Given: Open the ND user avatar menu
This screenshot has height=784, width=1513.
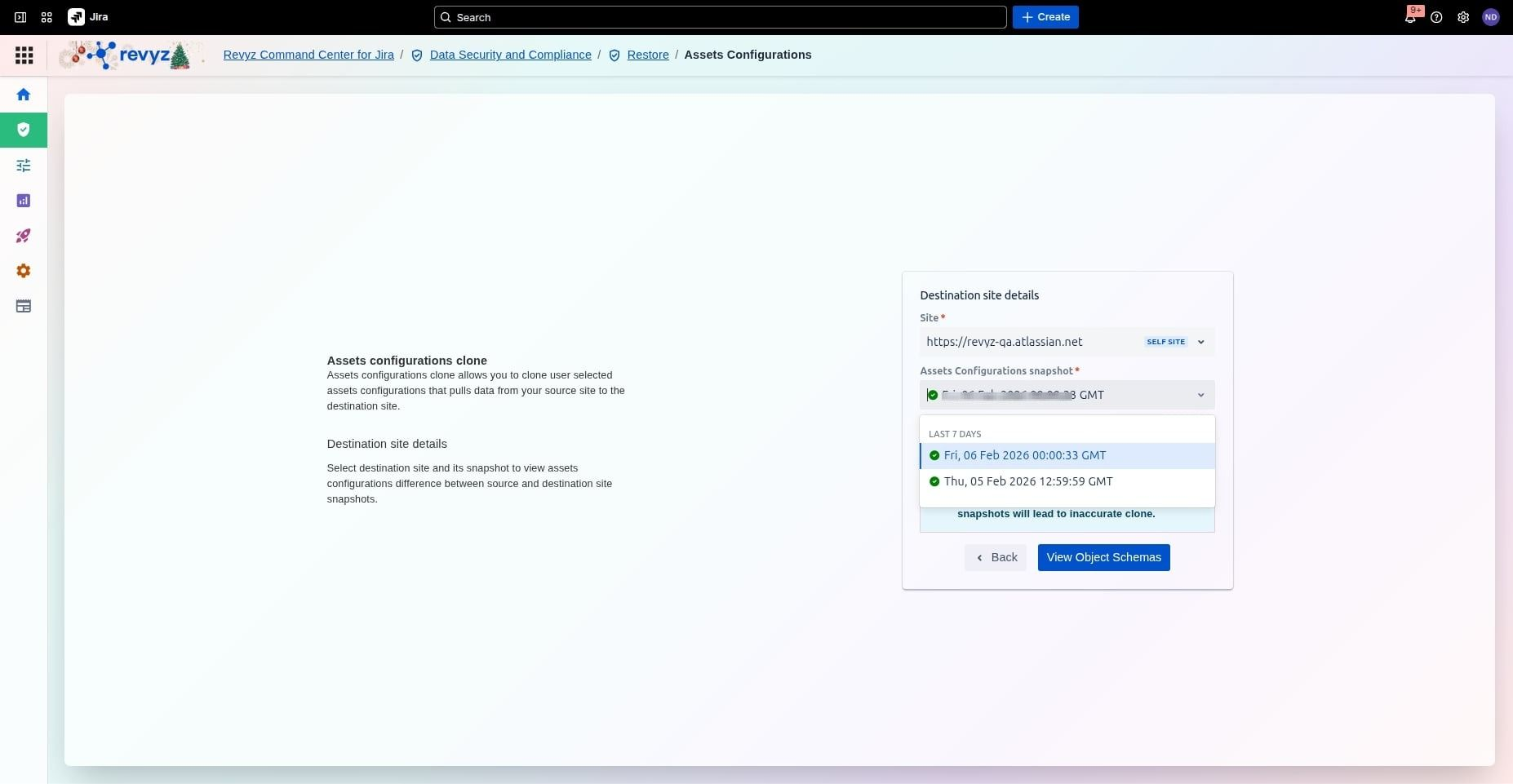Looking at the screenshot, I should pos(1490,17).
